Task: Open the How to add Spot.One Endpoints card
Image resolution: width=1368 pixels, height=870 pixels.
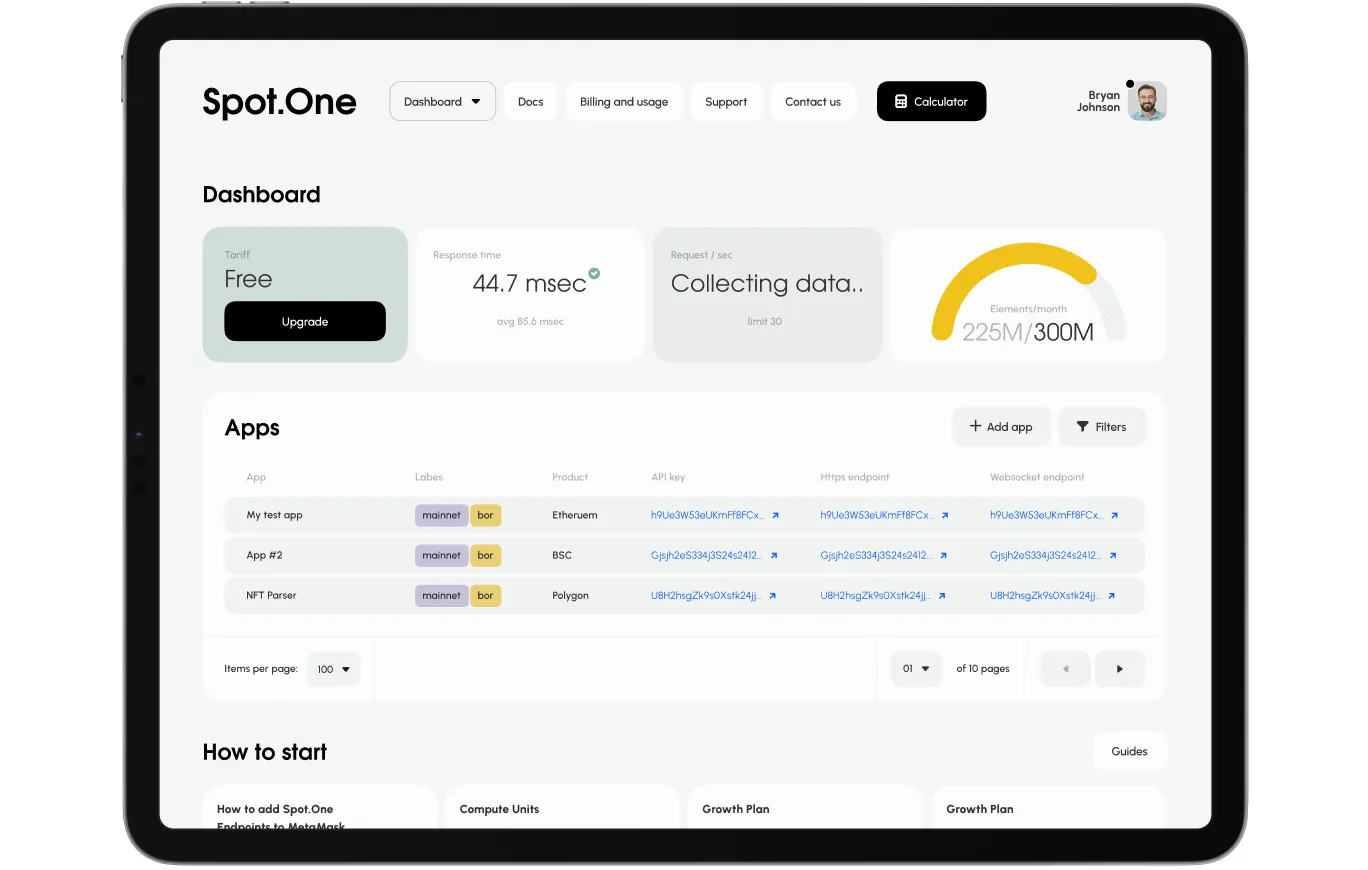Action: pos(320,808)
